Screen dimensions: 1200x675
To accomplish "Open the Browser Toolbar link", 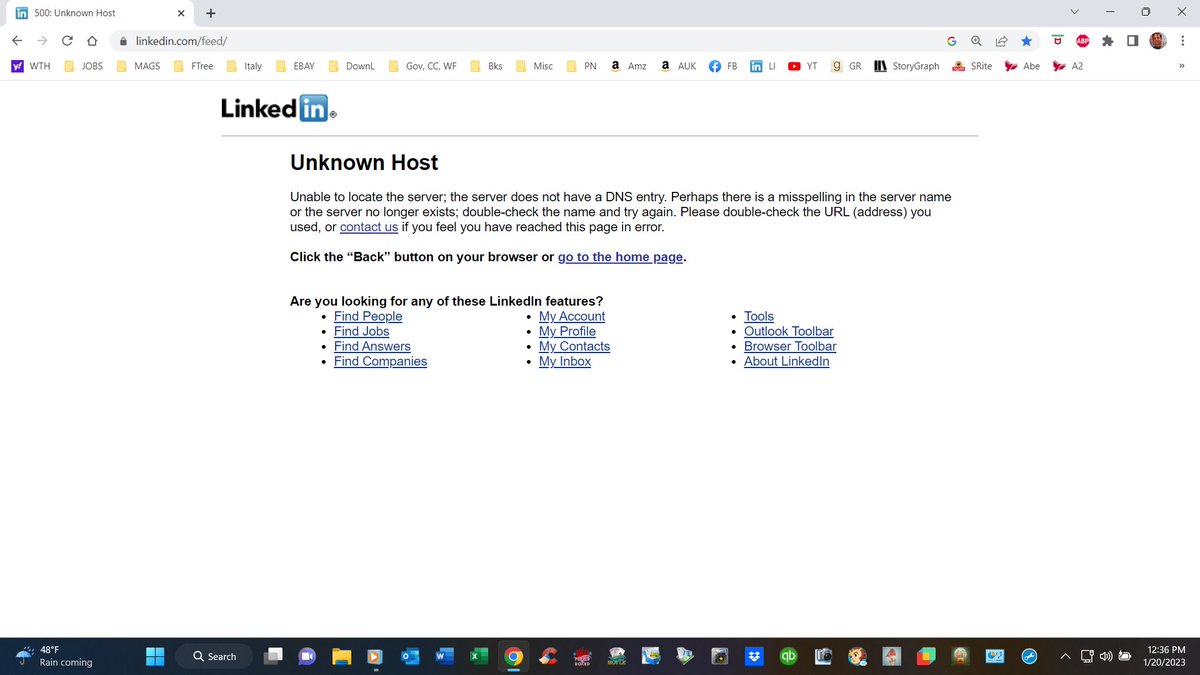I will (790, 346).
